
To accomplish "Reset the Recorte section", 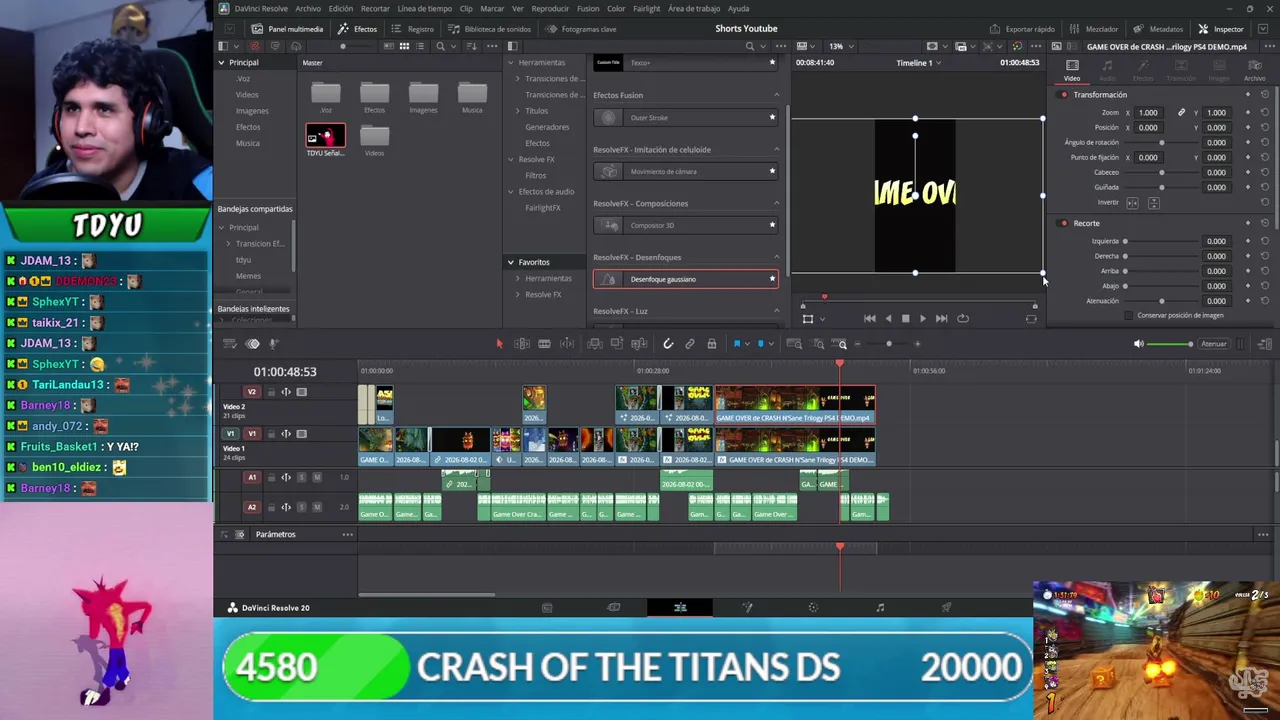I will [x=1265, y=223].
